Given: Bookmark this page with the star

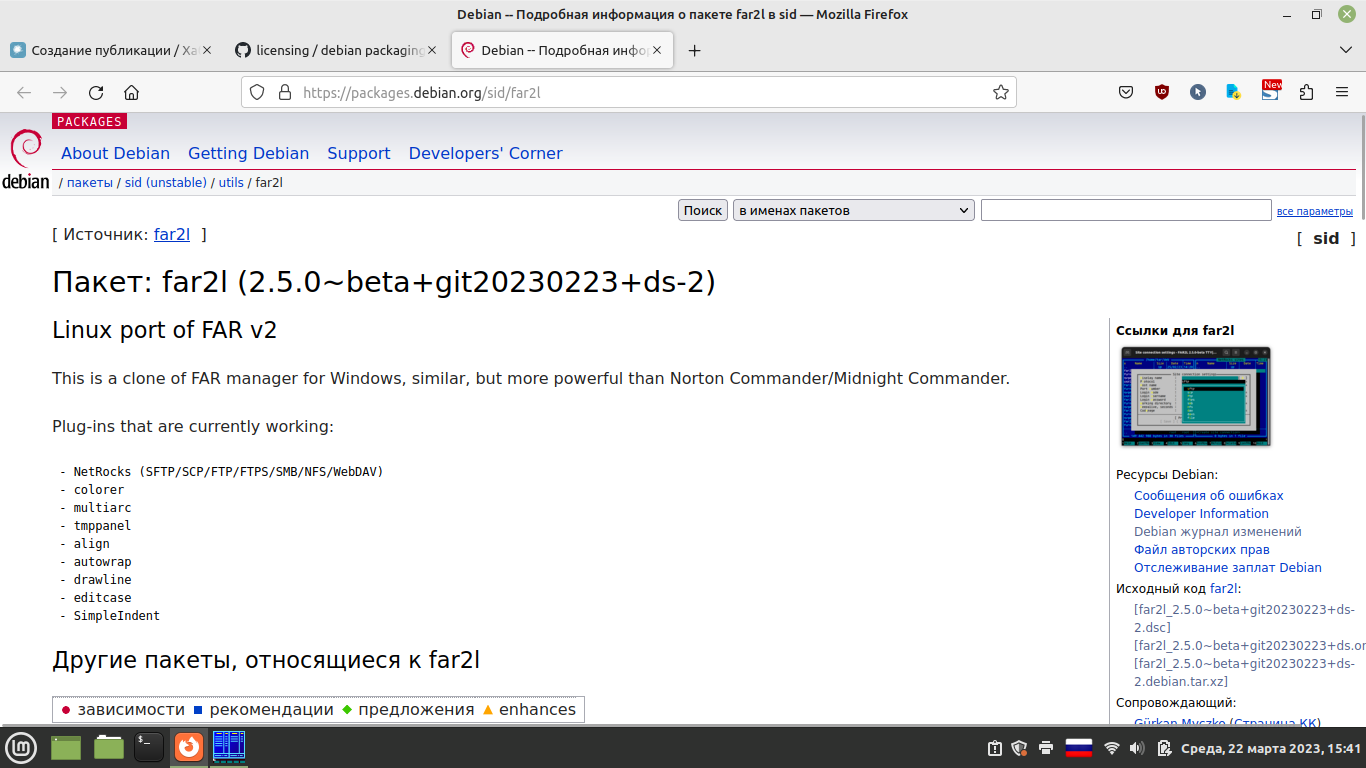Looking at the screenshot, I should (x=1000, y=92).
